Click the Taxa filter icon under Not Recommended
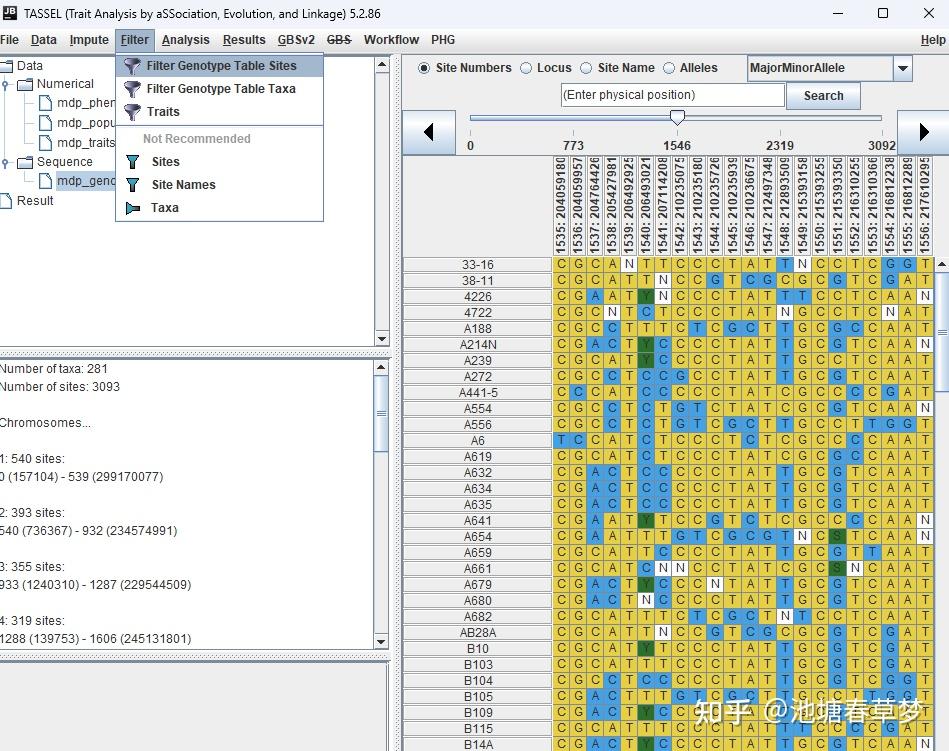The height and width of the screenshot is (751, 949). pos(133,208)
